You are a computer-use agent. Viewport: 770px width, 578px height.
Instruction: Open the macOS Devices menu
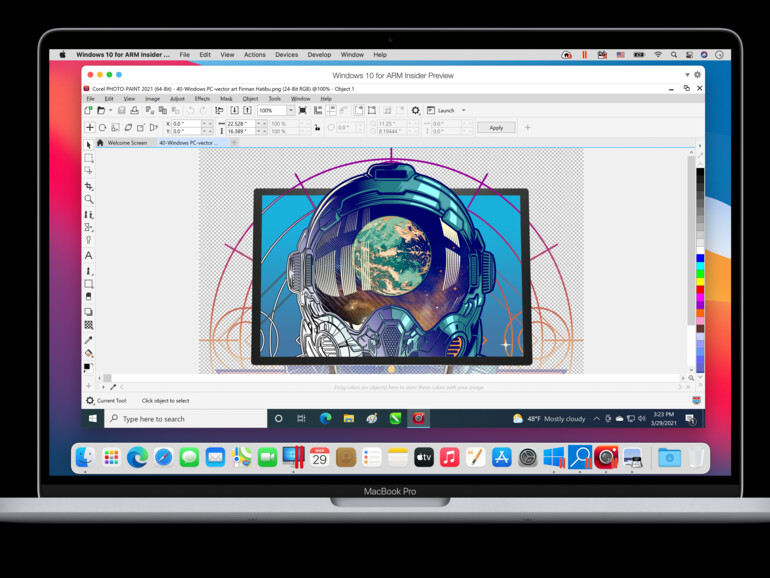point(286,55)
